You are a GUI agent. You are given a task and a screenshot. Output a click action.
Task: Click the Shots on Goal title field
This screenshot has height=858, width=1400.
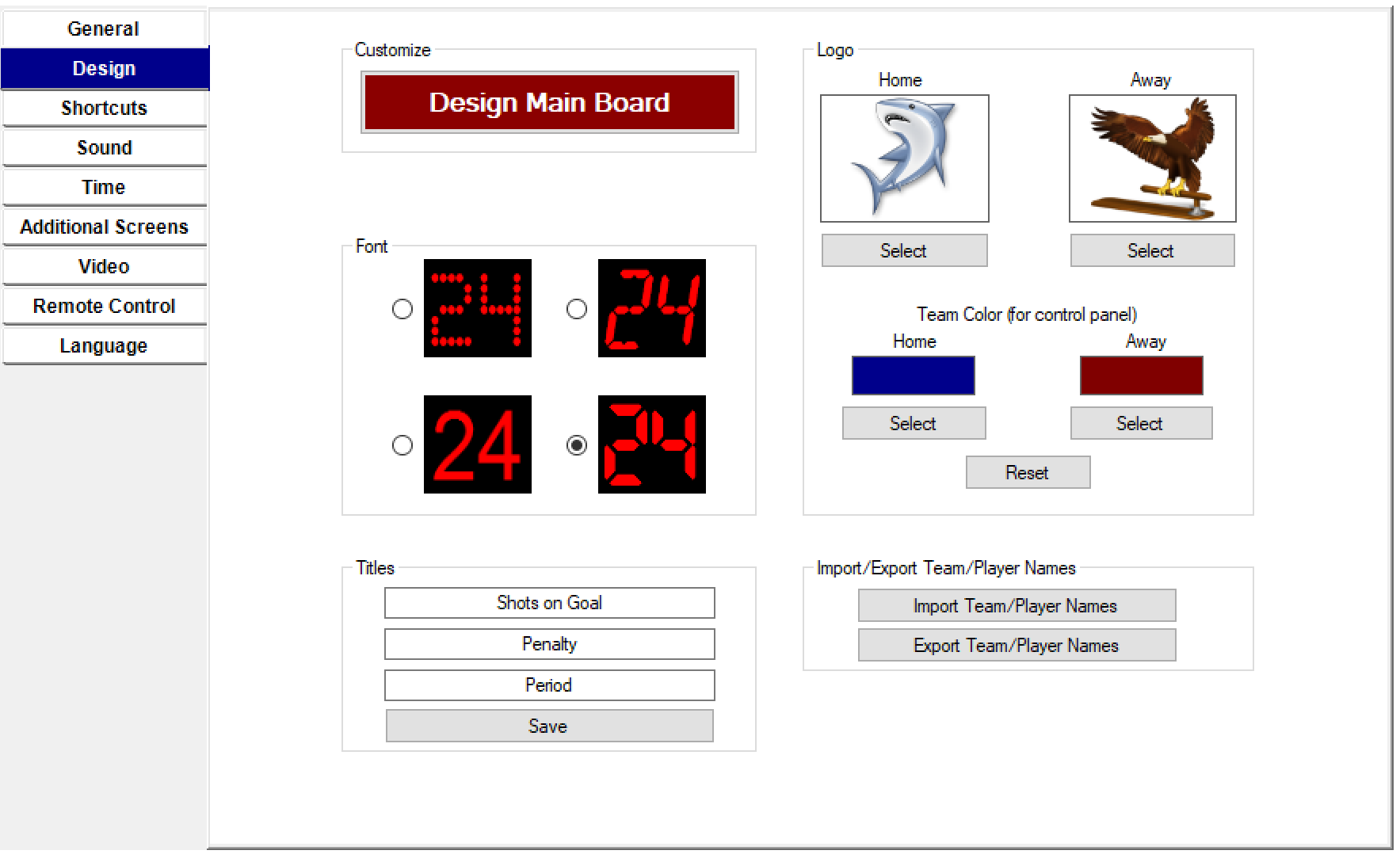(x=549, y=603)
